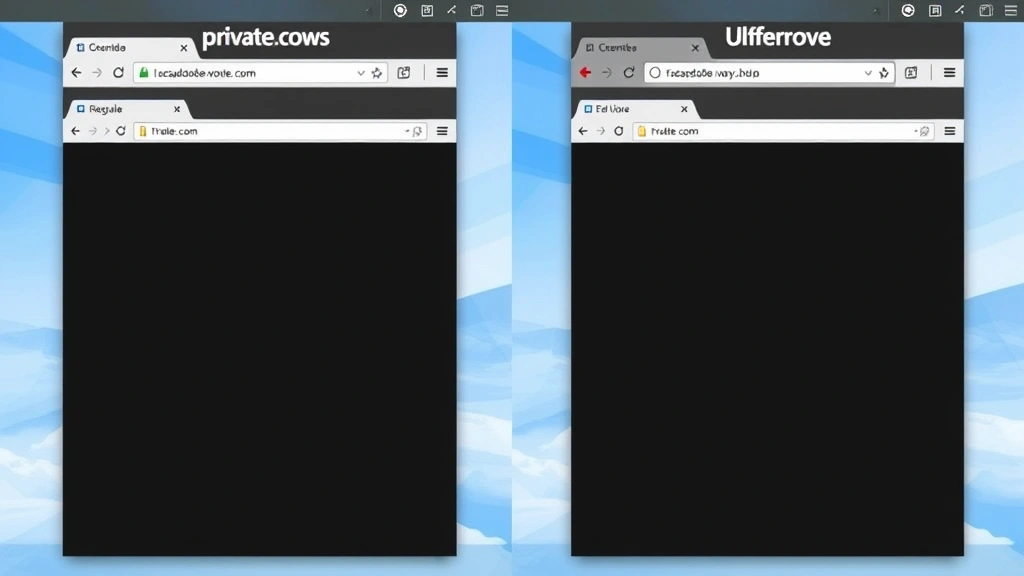Toggle the bookmark star for facapdode way.bdp
Viewport: 1024px width, 576px height.
click(x=883, y=72)
